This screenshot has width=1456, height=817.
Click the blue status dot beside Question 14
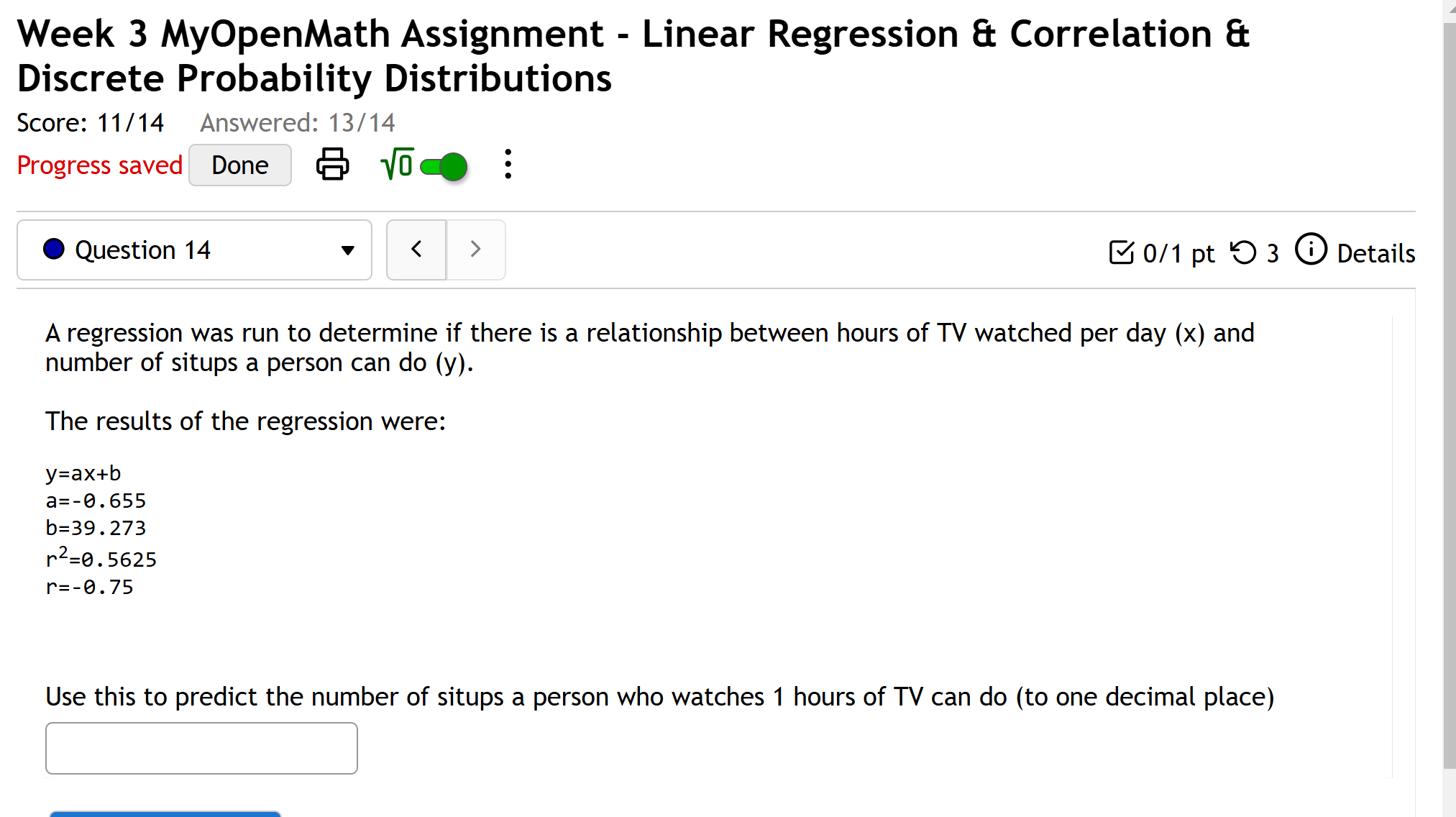52,250
